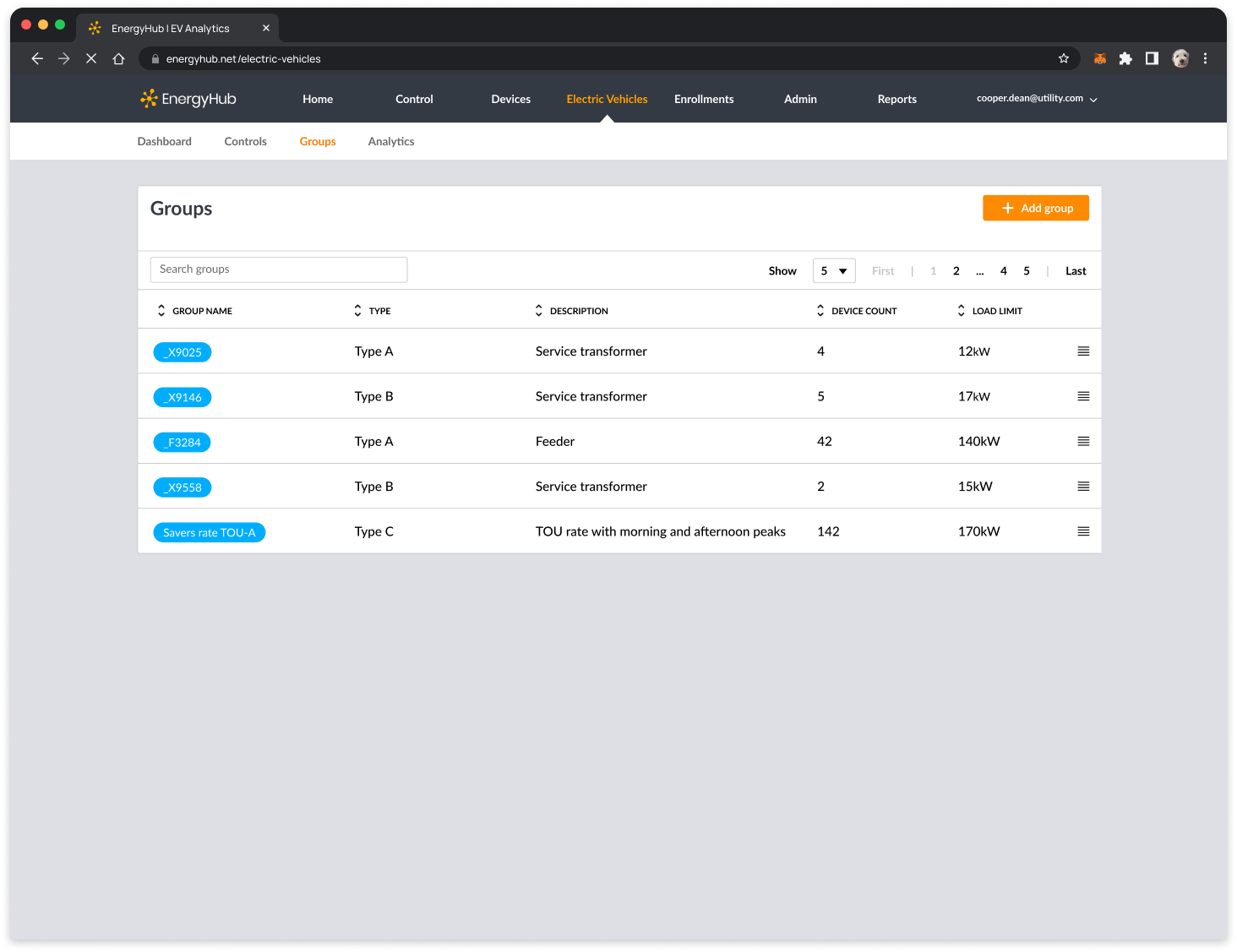The height and width of the screenshot is (952, 1237).
Task: Open Chrome three-dot menu
Action: 1205,58
